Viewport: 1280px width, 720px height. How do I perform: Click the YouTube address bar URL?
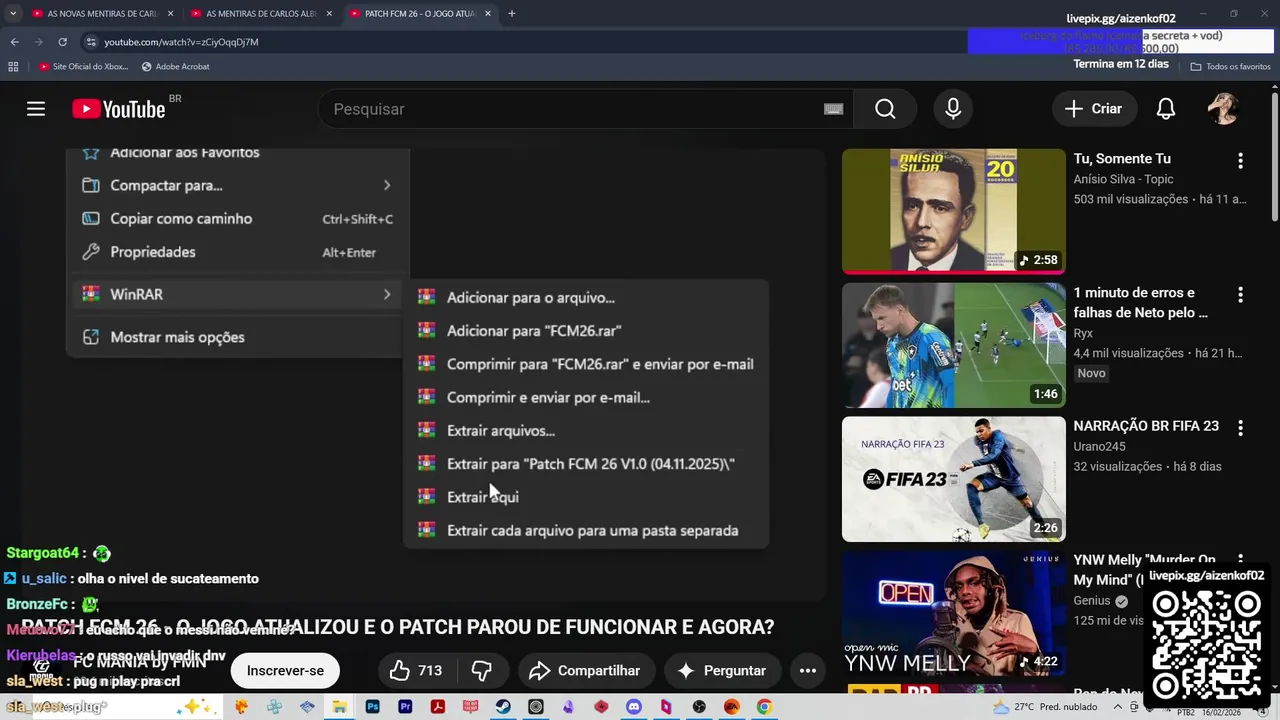click(181, 42)
